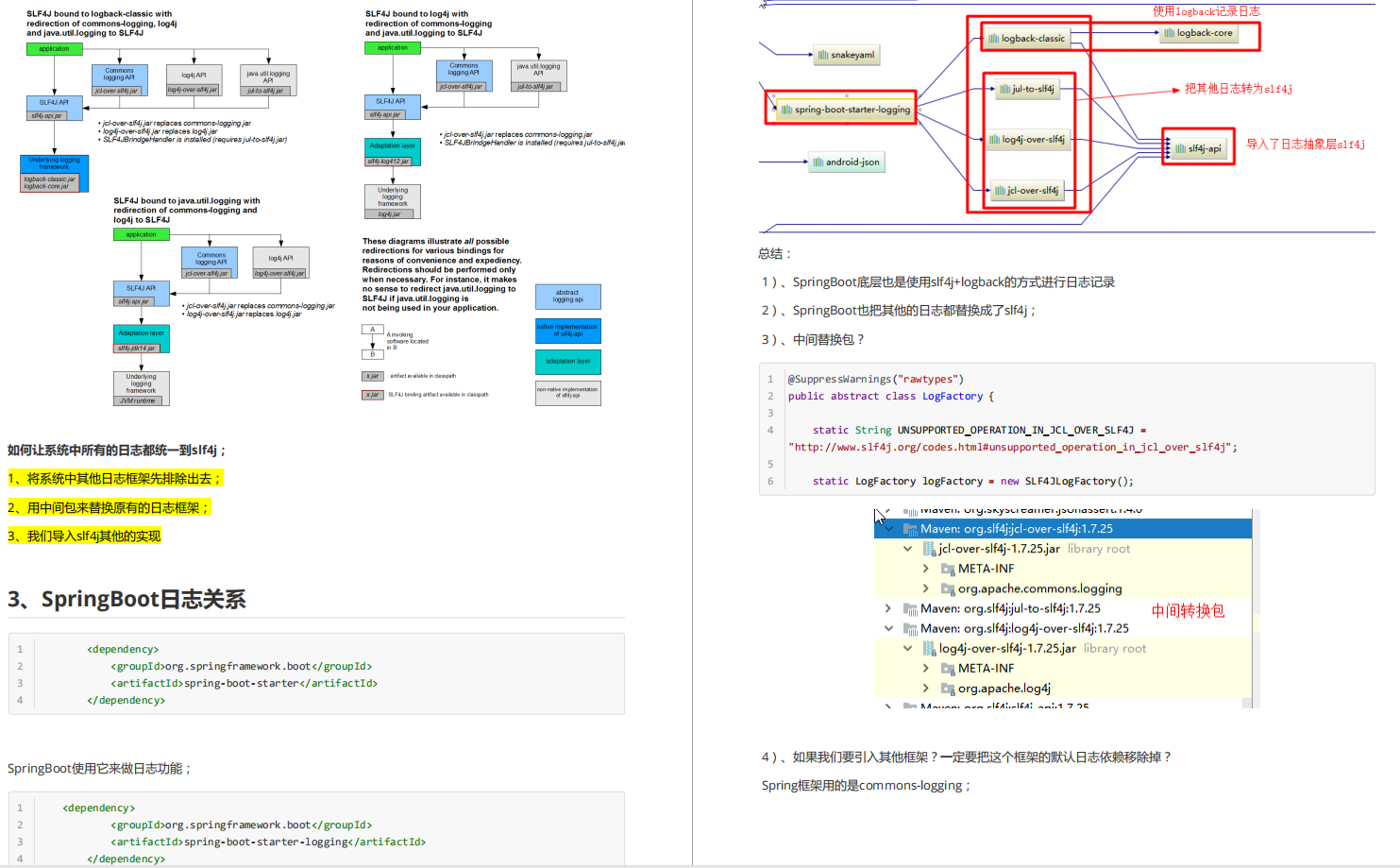The image size is (1400, 868).
Task: Click the library icon on the logback-core node
Action: point(1170,33)
